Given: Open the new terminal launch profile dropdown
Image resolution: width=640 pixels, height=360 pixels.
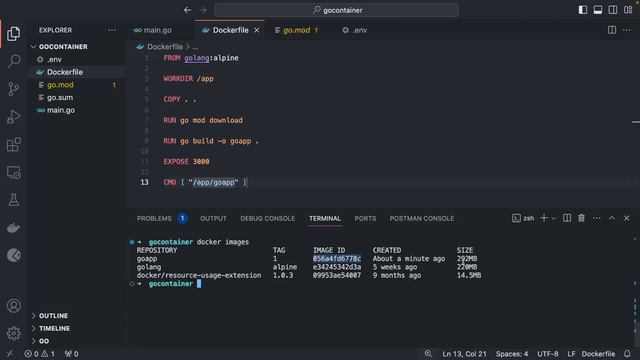Looking at the screenshot, I should click(x=553, y=218).
